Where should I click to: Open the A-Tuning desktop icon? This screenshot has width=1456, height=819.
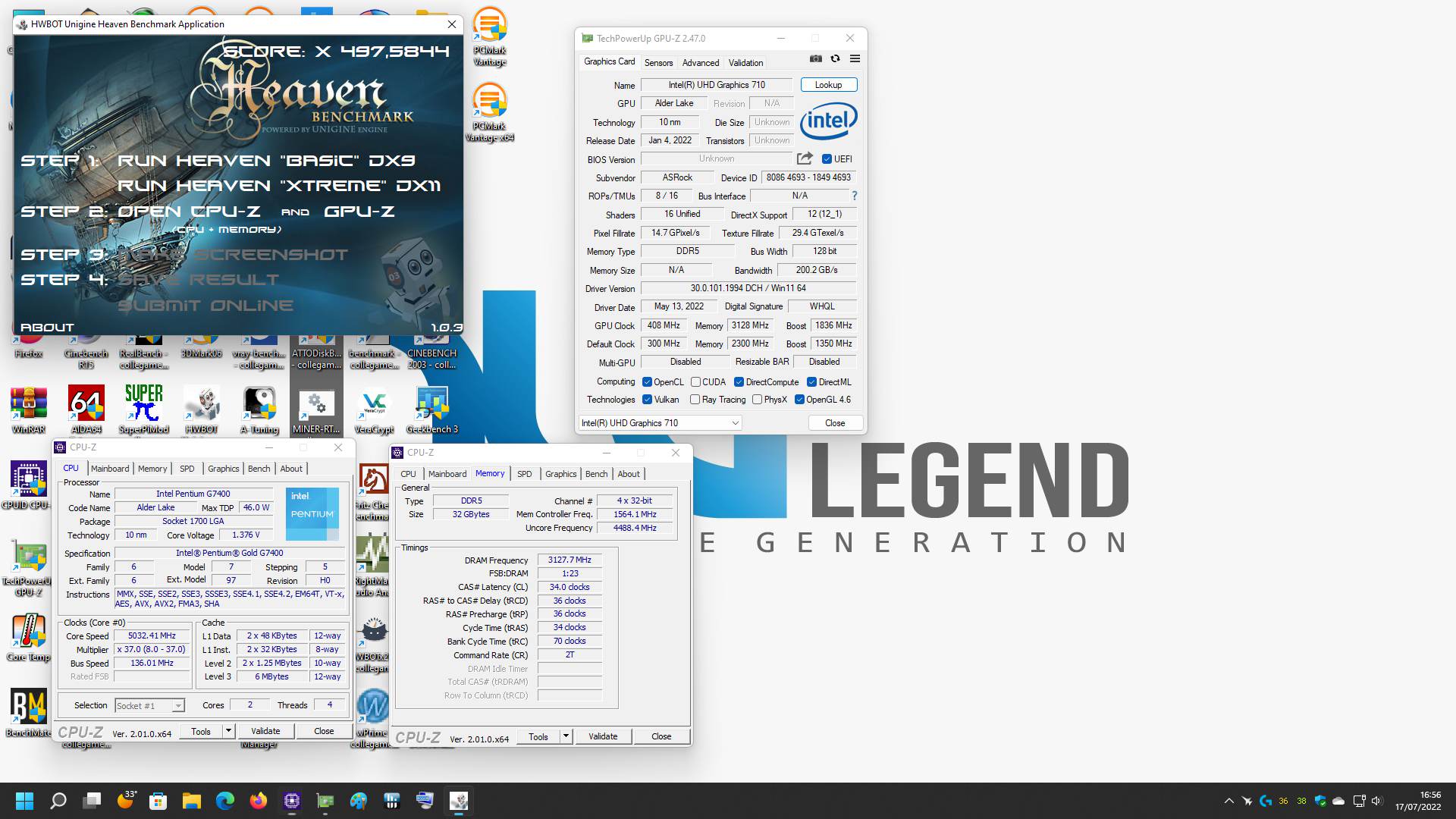click(x=259, y=410)
